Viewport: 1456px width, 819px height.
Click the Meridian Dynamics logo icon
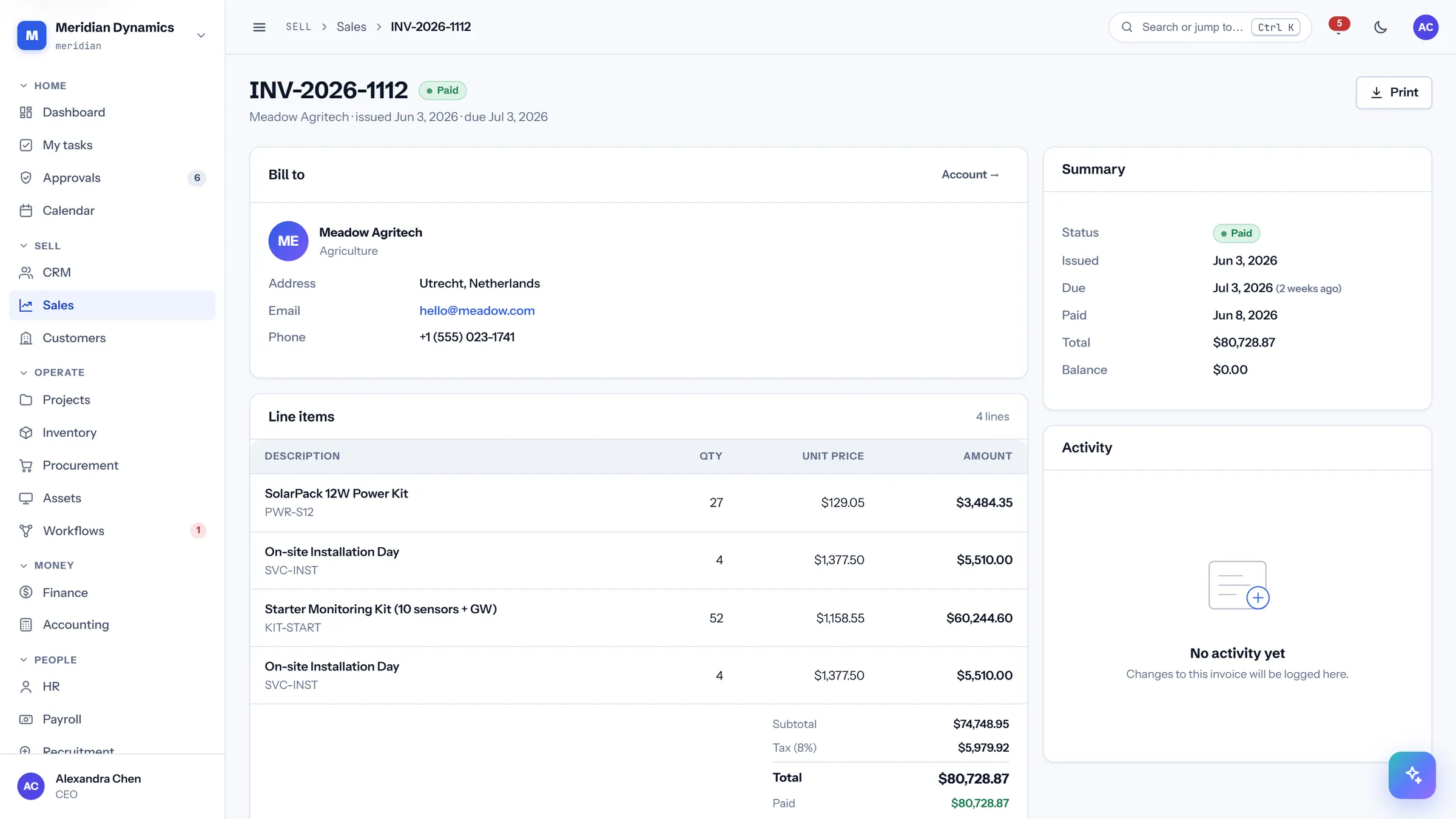pyautogui.click(x=32, y=35)
